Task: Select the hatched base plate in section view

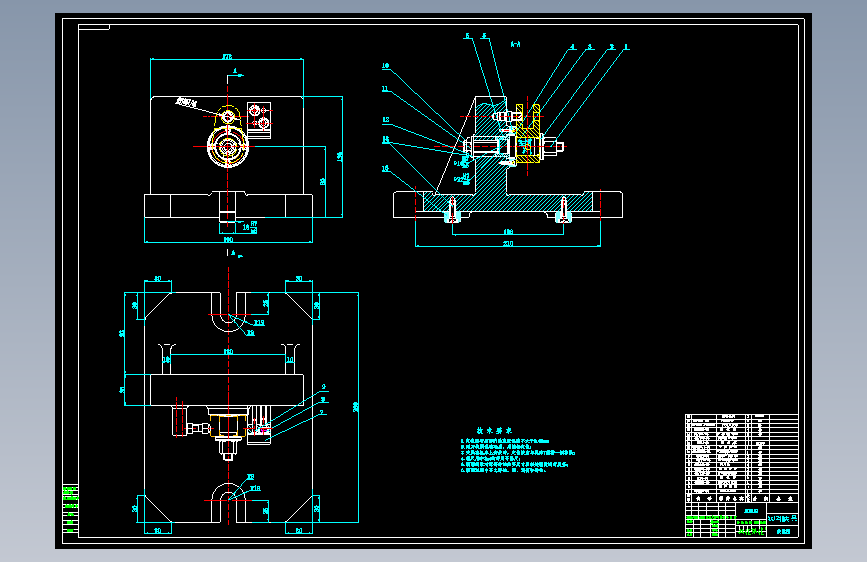Action: coord(508,201)
